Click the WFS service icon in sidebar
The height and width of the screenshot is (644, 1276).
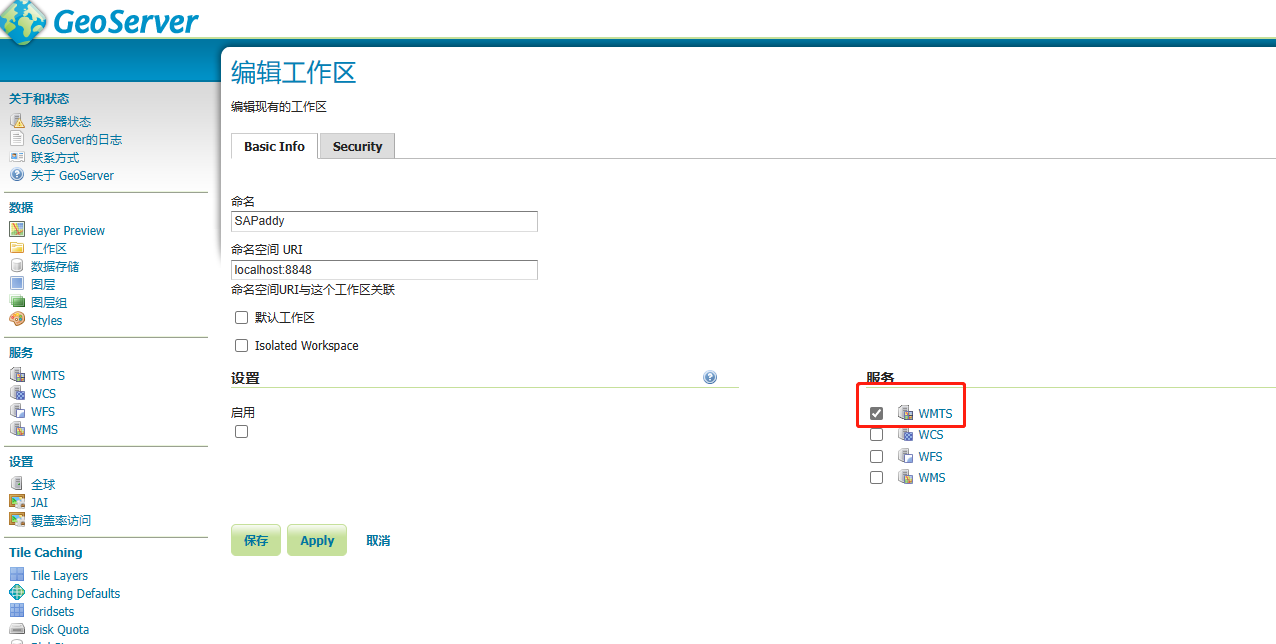click(x=17, y=411)
